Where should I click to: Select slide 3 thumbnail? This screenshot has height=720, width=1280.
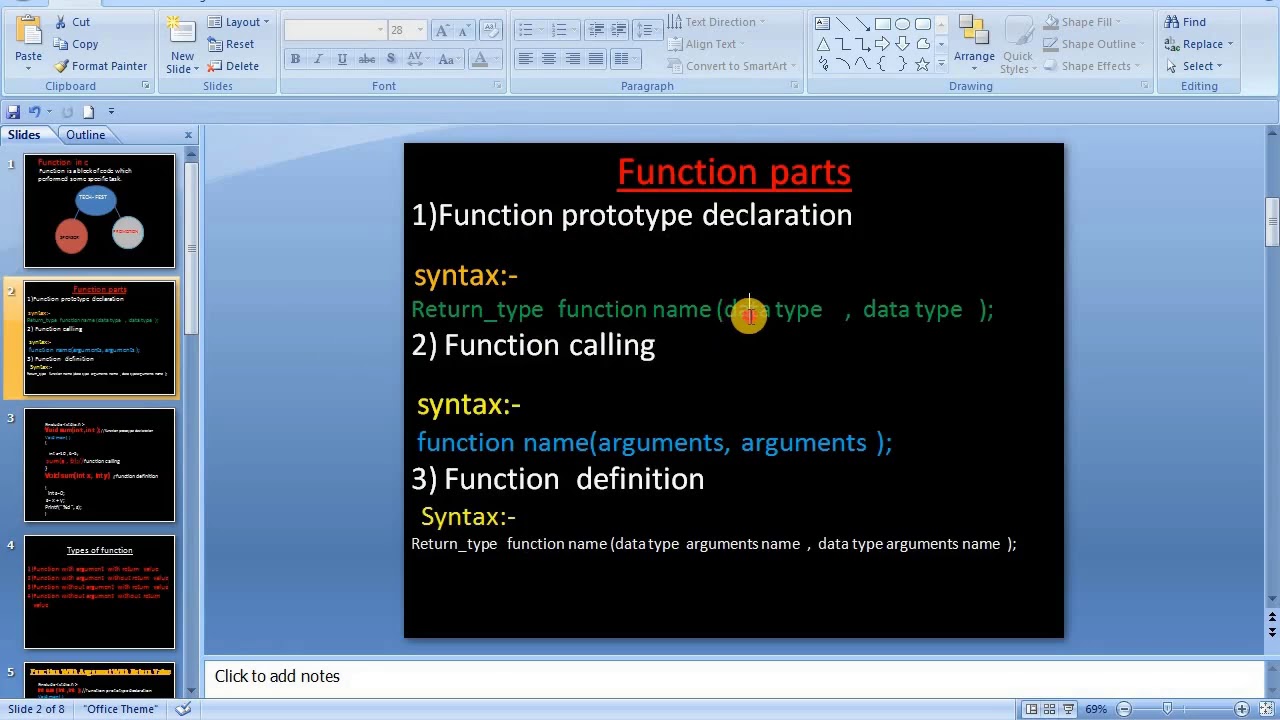(x=99, y=465)
